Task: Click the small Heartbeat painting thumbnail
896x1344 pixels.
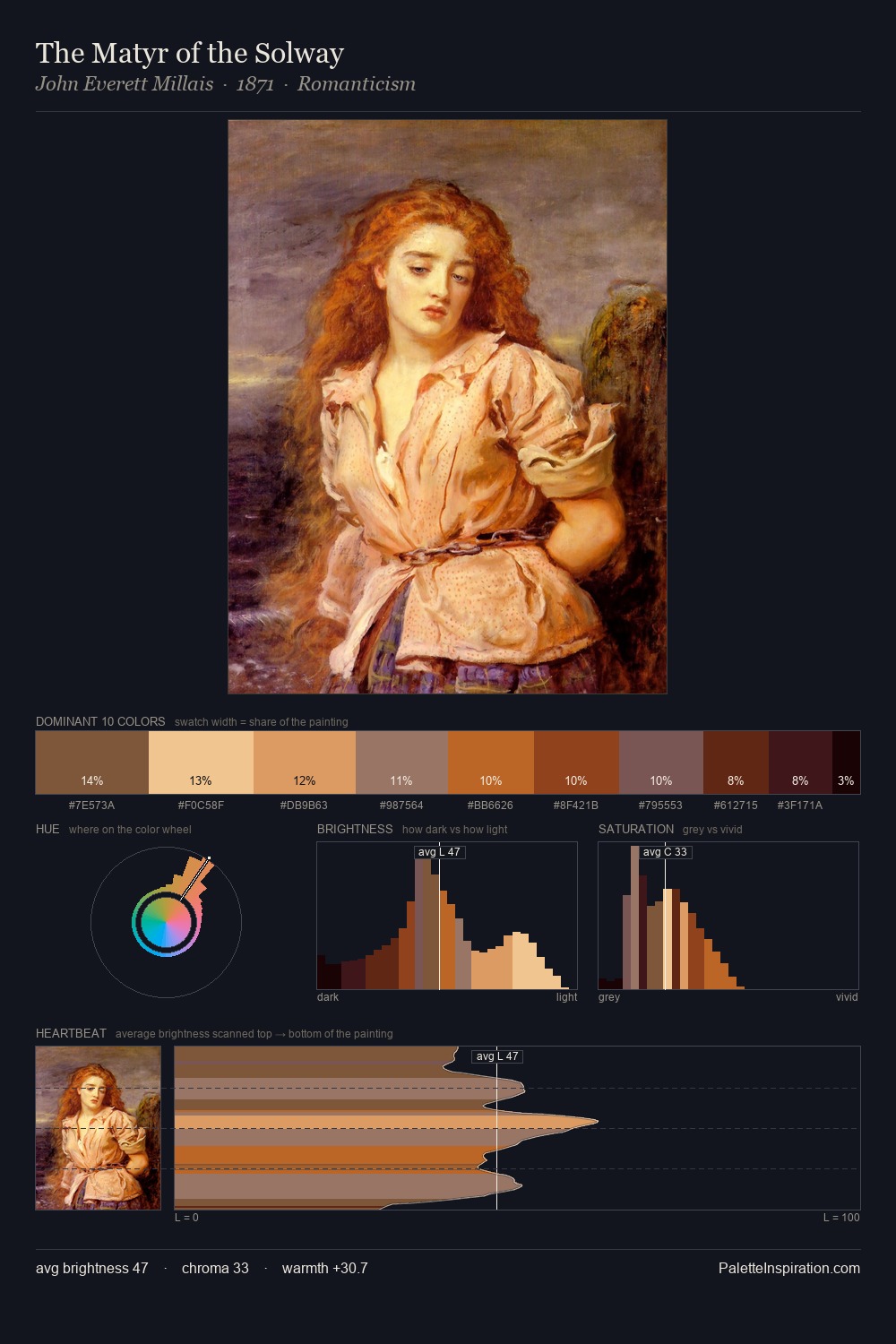Action: click(x=98, y=1128)
